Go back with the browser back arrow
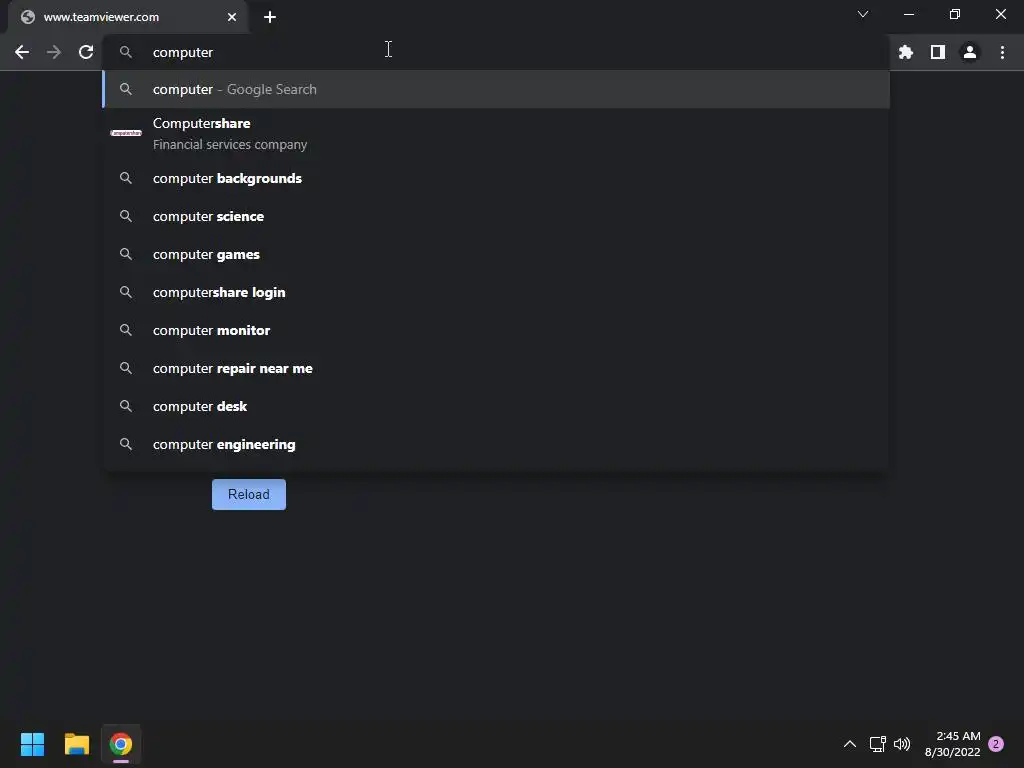 pos(22,52)
